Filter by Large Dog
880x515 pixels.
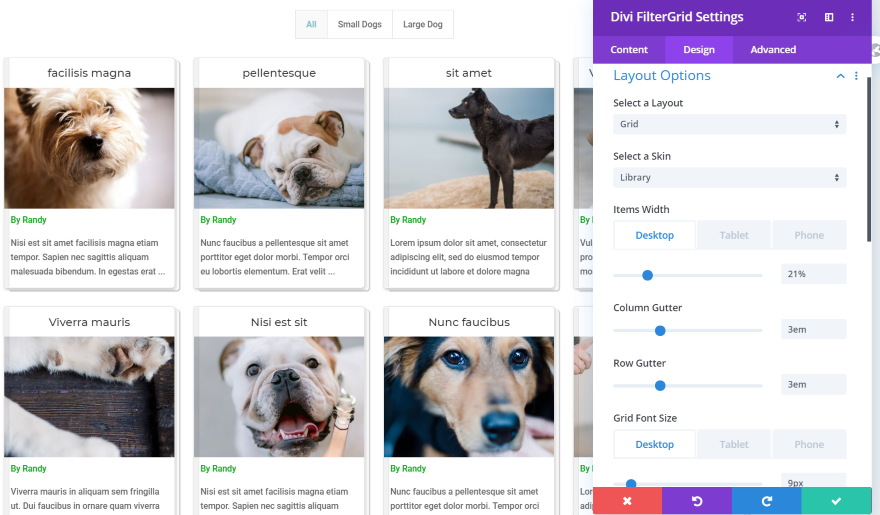pos(423,24)
